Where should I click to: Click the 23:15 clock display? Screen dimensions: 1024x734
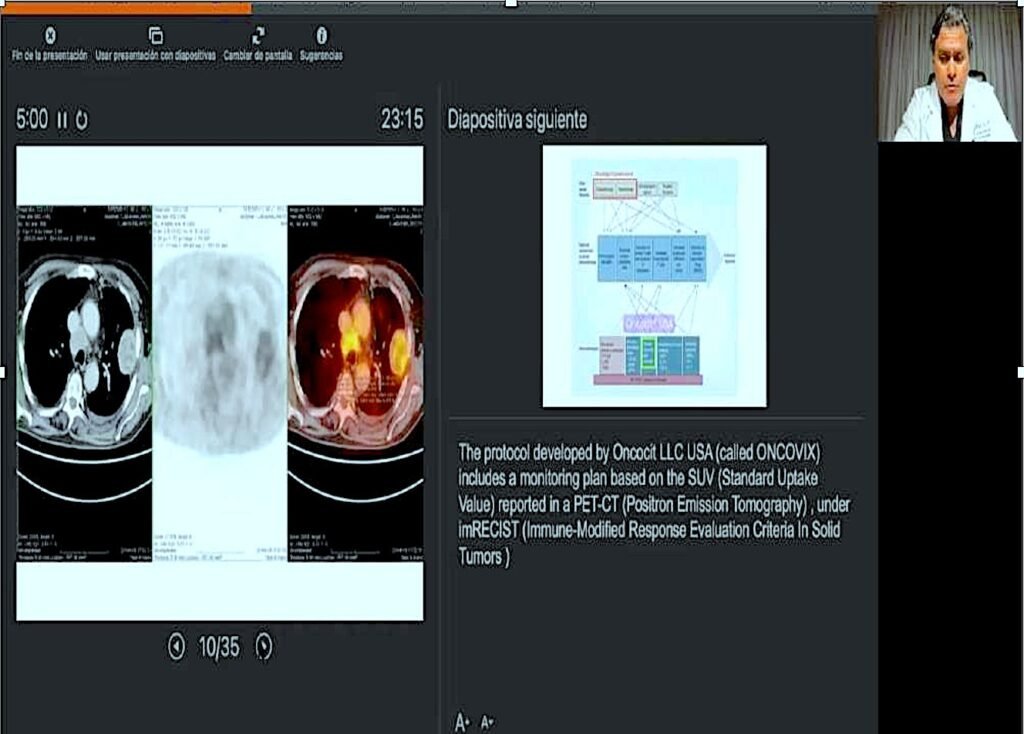(401, 120)
